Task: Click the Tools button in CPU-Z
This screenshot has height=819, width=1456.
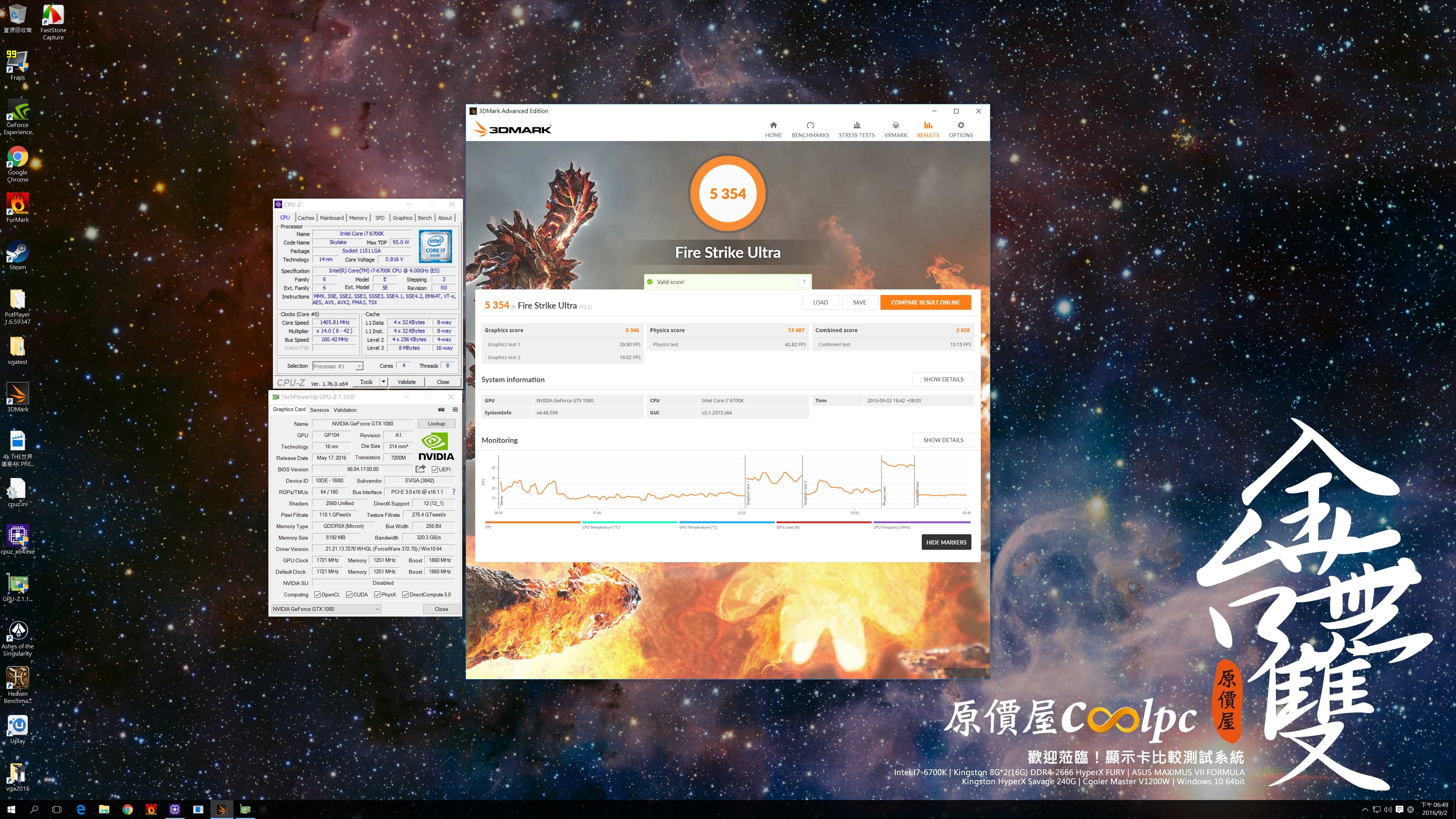Action: (x=366, y=382)
